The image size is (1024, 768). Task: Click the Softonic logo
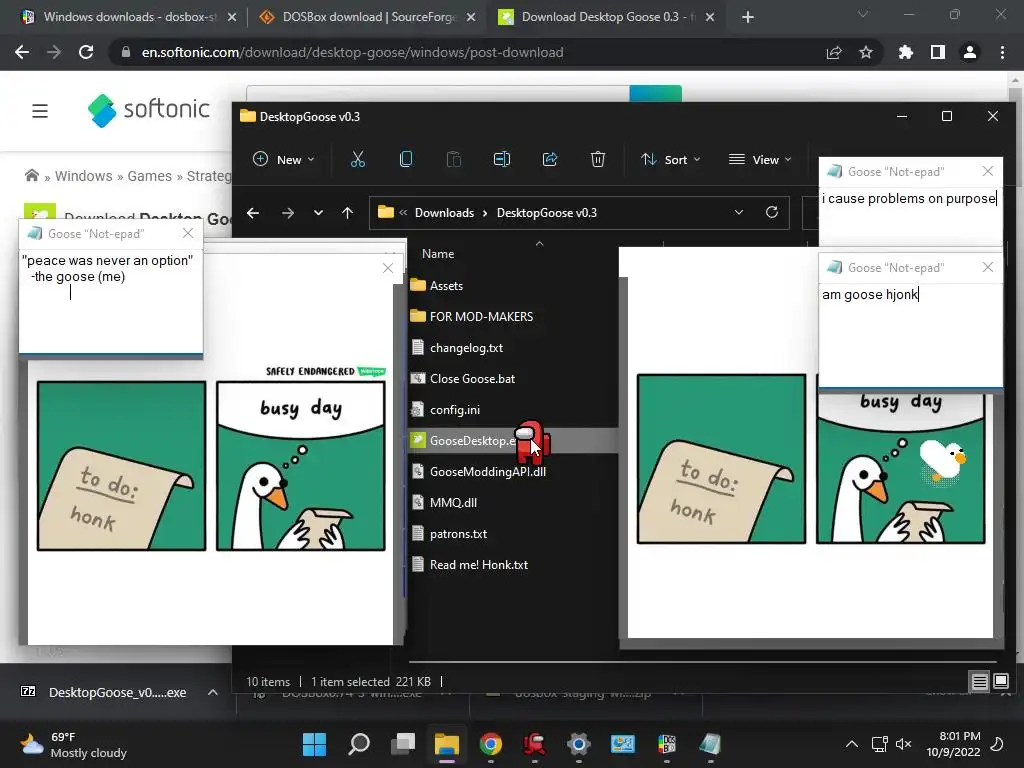click(149, 110)
